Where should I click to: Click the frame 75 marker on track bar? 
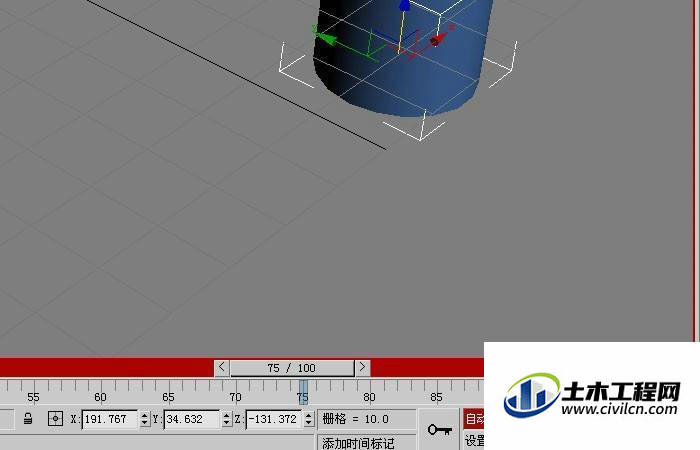(x=303, y=392)
